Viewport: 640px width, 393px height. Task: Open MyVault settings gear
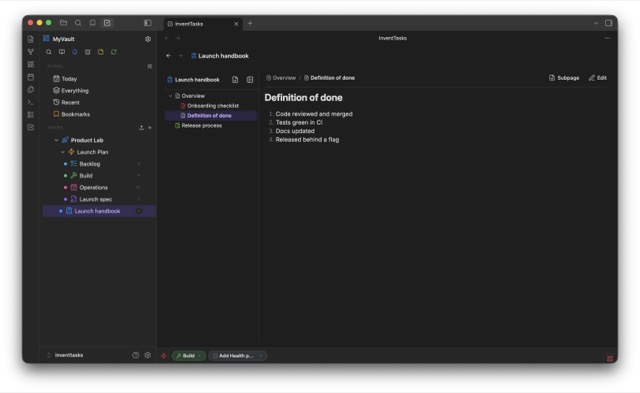pyautogui.click(x=148, y=39)
